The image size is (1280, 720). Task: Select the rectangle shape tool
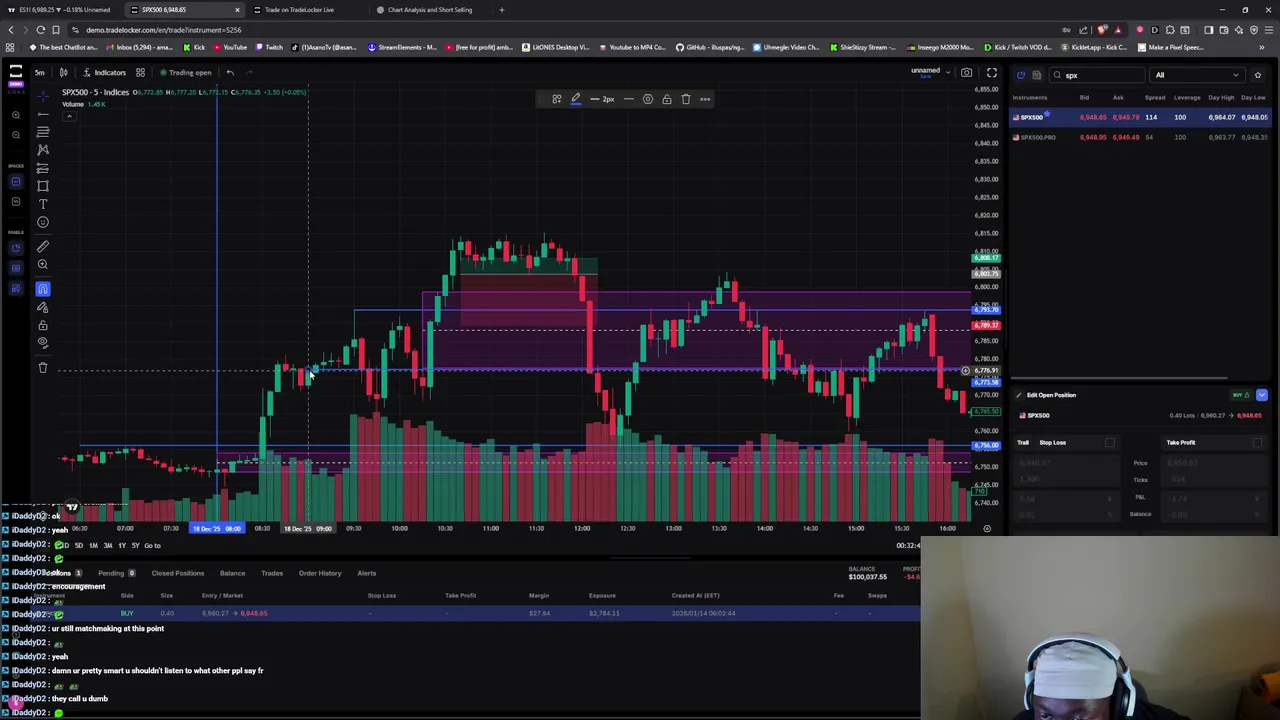43,186
